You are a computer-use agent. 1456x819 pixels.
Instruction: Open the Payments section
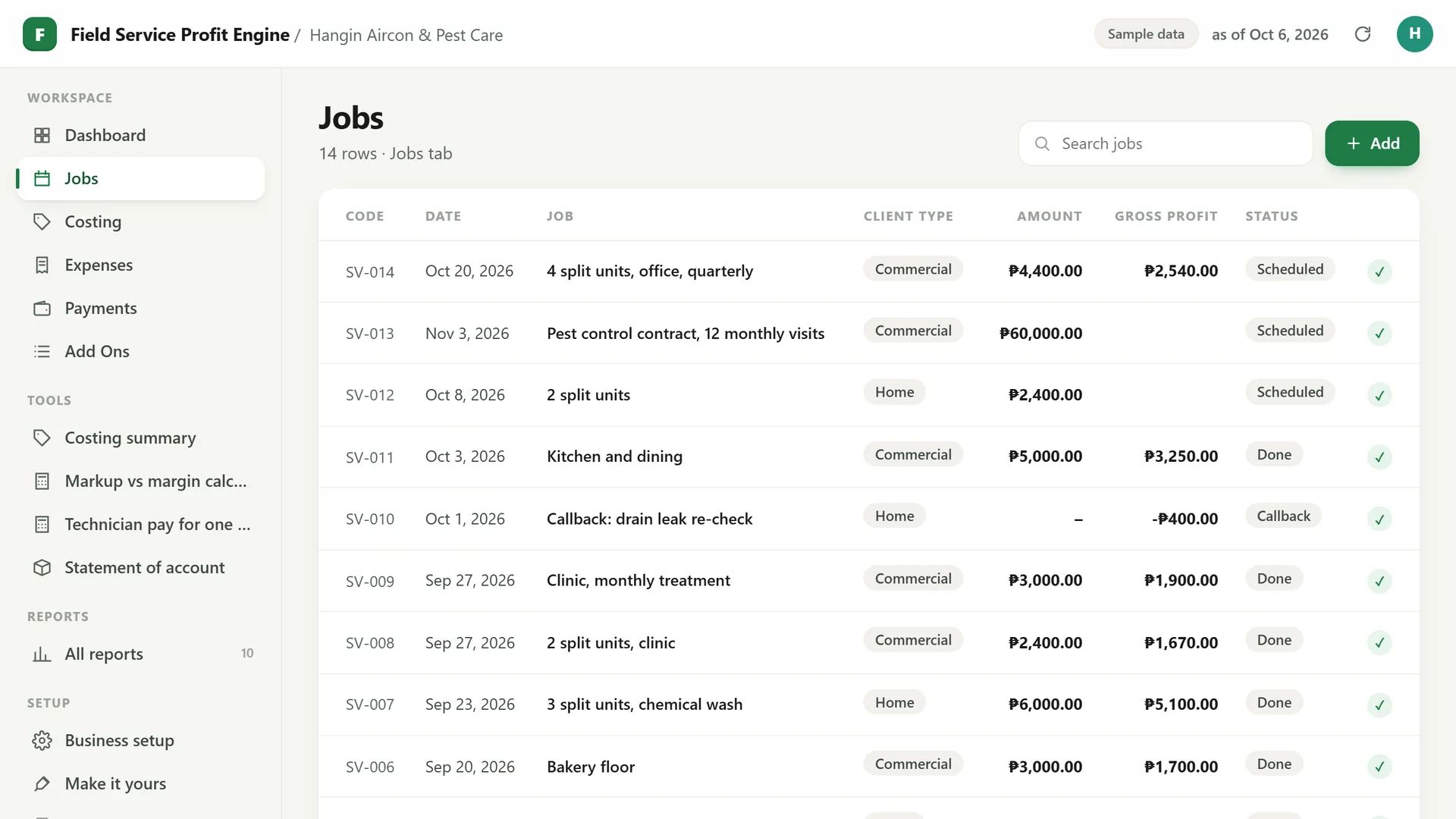click(x=140, y=308)
